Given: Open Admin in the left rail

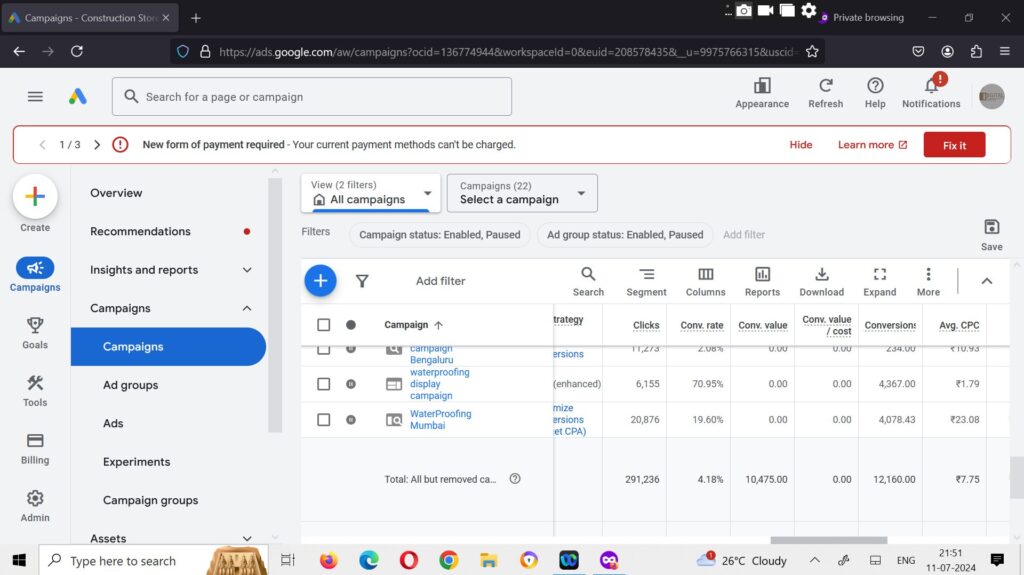Looking at the screenshot, I should point(35,506).
